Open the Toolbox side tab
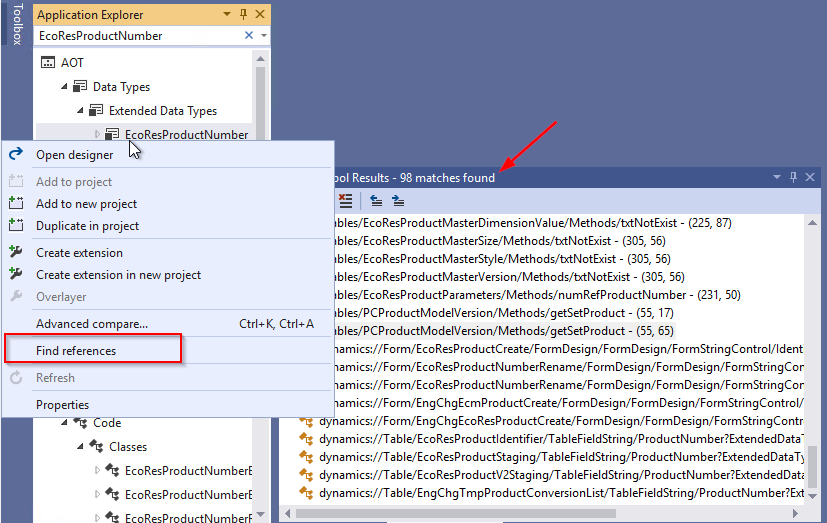Viewport: 827px width, 523px height. click(17, 24)
